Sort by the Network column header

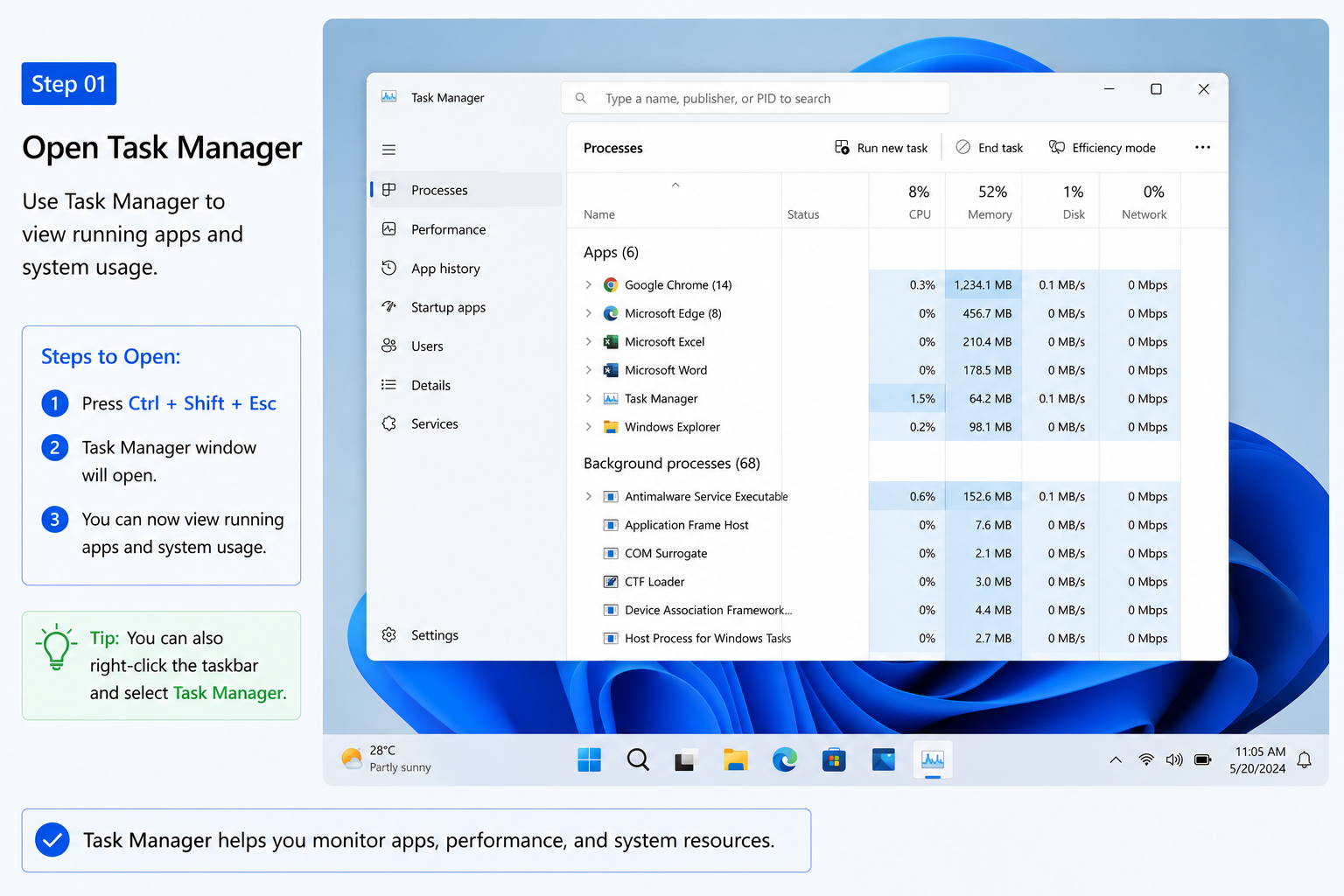(1140, 201)
